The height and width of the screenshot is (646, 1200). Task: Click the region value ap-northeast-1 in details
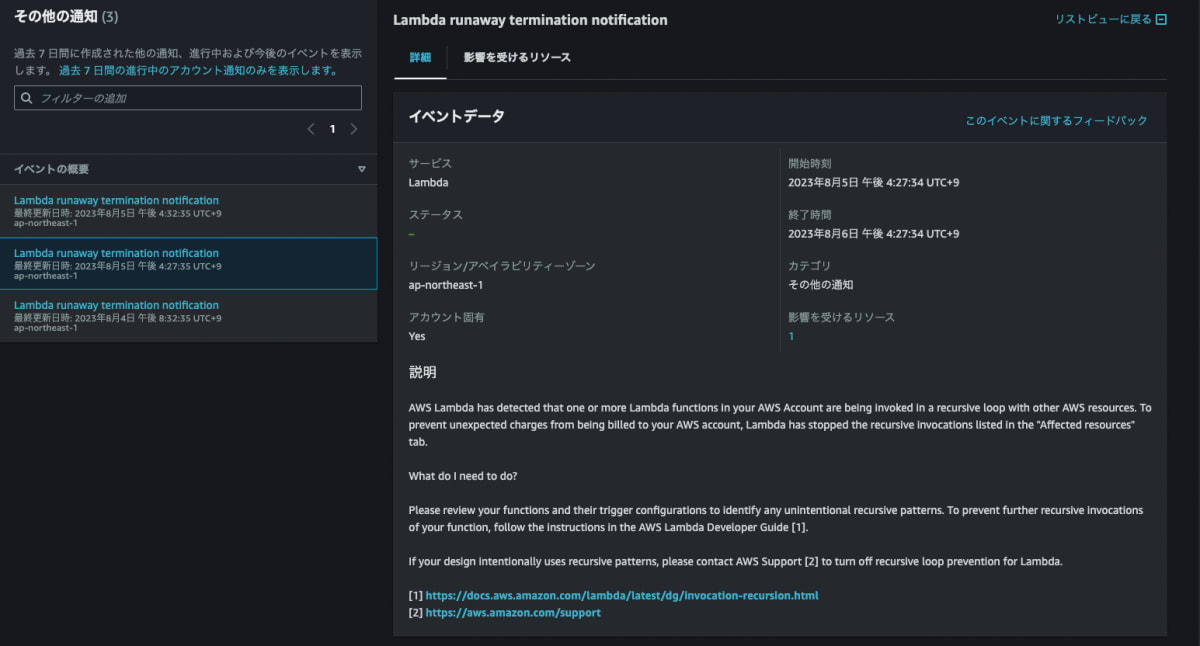click(x=448, y=285)
